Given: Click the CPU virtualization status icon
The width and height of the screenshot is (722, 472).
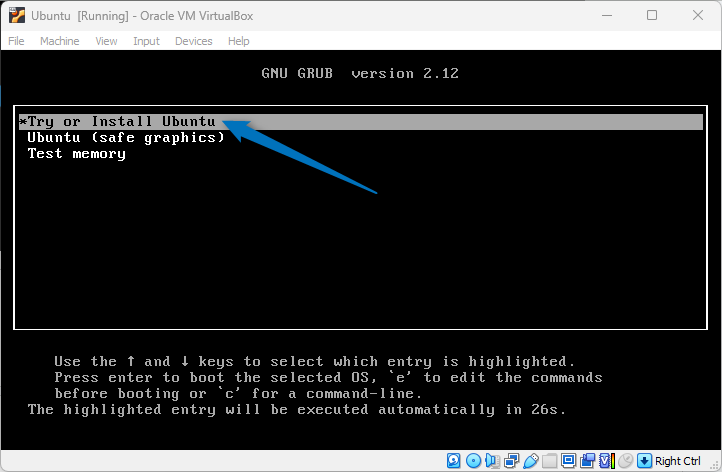Looking at the screenshot, I should tap(607, 460).
